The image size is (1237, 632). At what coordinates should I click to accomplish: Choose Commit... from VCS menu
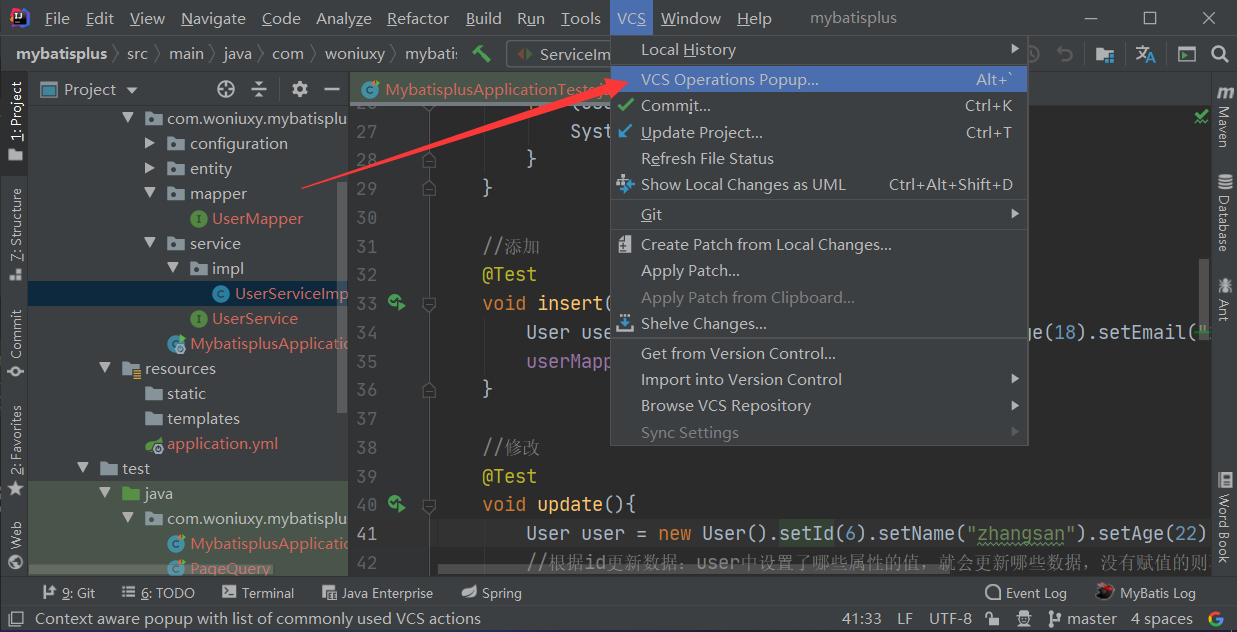pyautogui.click(x=819, y=105)
